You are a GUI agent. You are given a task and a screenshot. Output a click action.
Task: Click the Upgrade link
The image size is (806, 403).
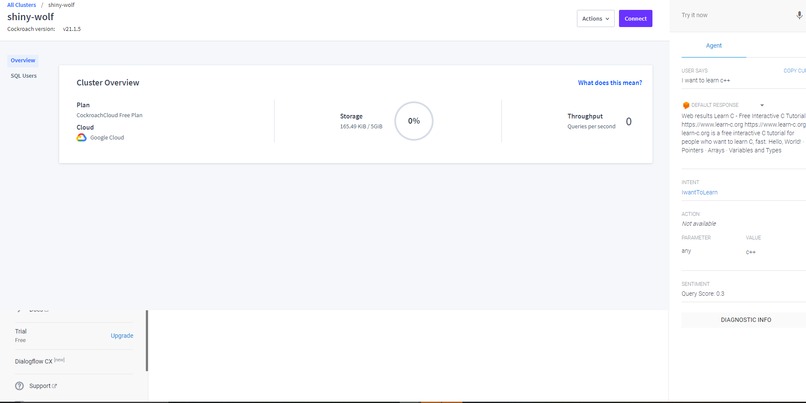coord(122,336)
